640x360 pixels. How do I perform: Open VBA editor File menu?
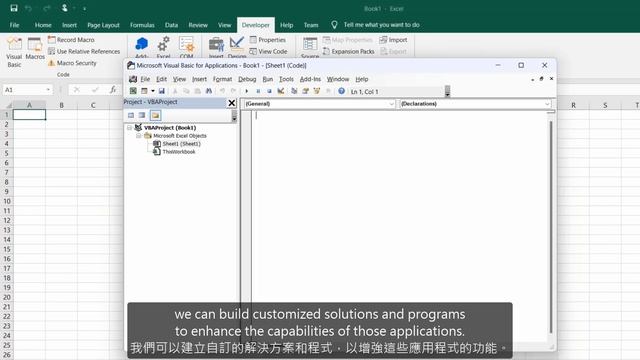coord(145,79)
